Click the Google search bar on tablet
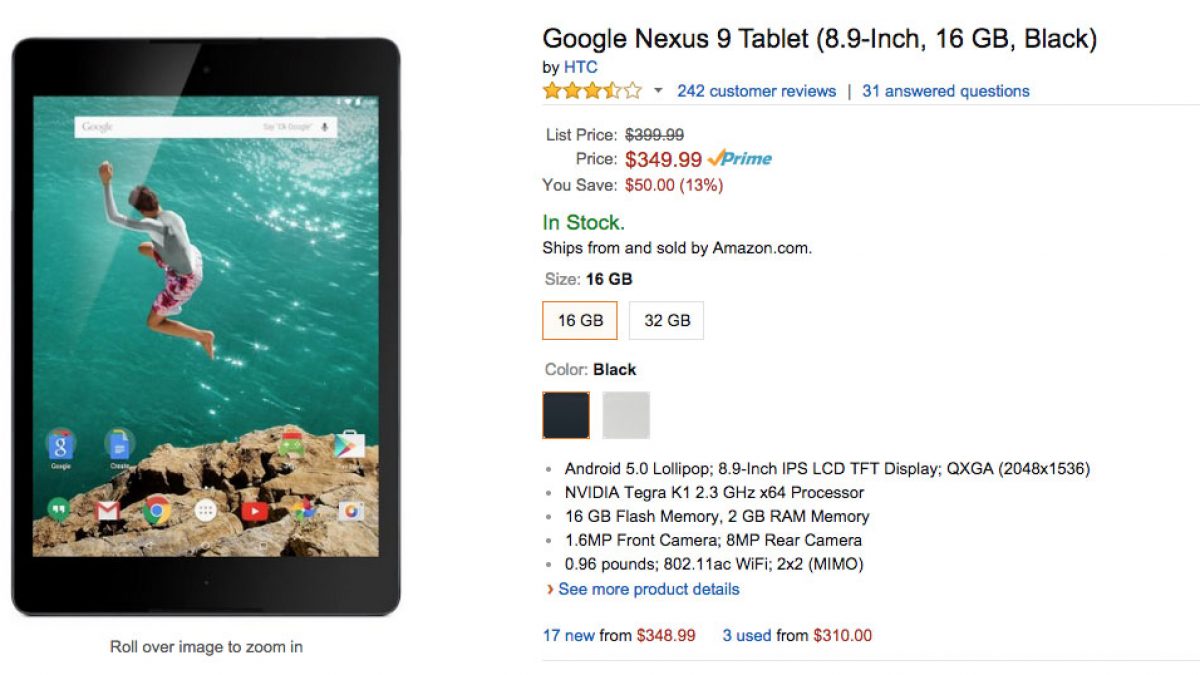The width and height of the screenshot is (1200, 675). click(205, 127)
